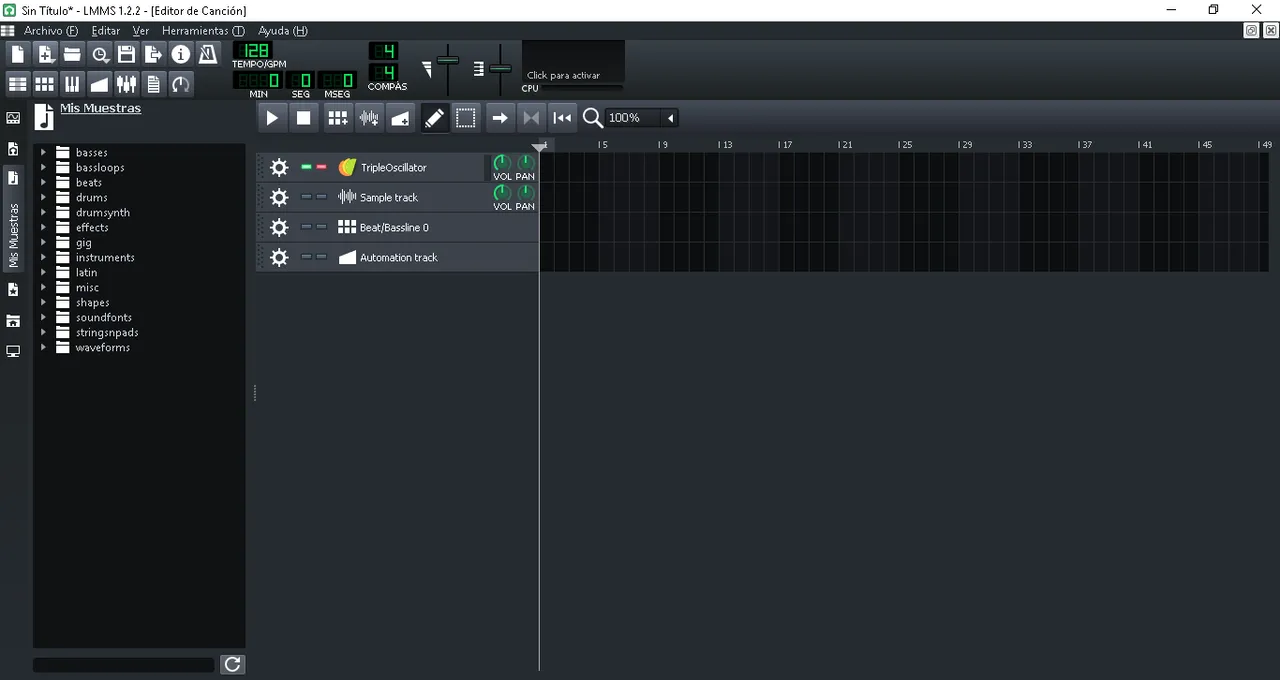Create new project from template
The height and width of the screenshot is (680, 1280).
[x=45, y=54]
